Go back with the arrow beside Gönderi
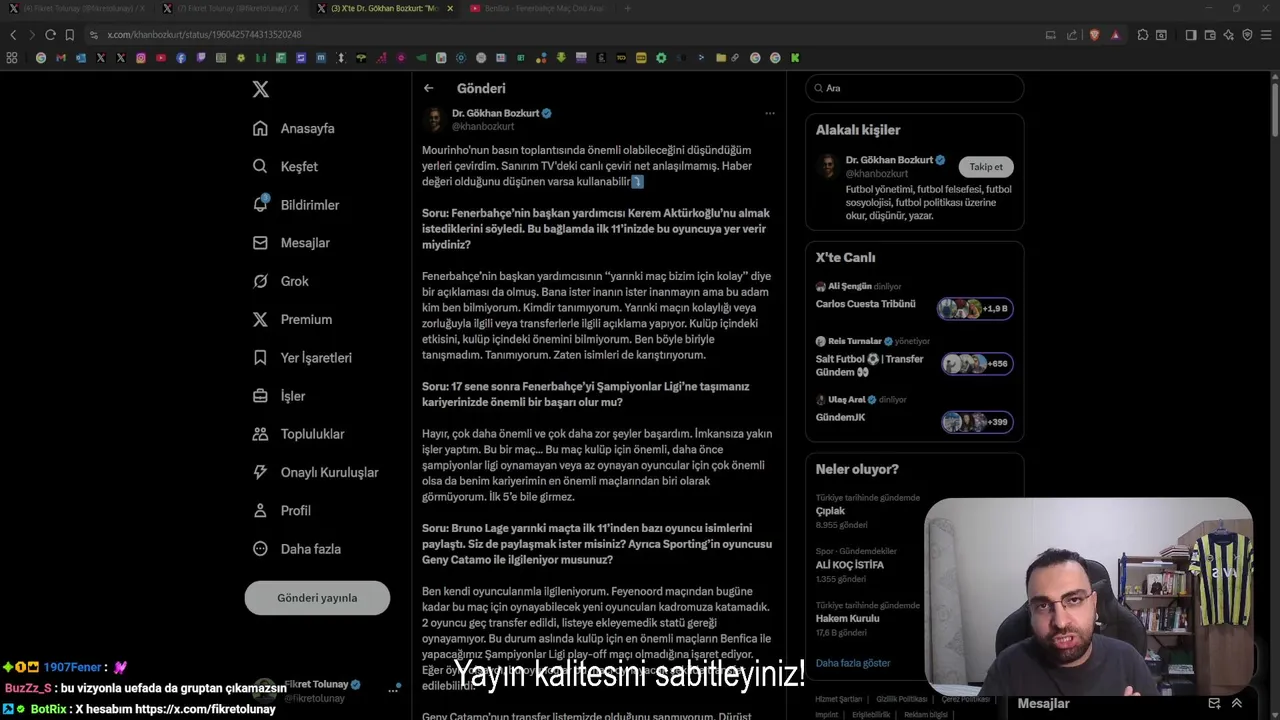Viewport: 1280px width, 720px height. (x=428, y=88)
